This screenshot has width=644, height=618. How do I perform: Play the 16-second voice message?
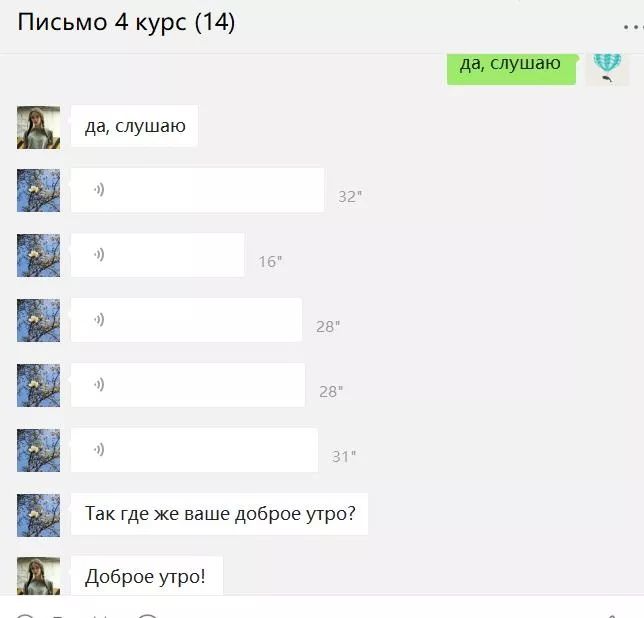[x=157, y=255]
